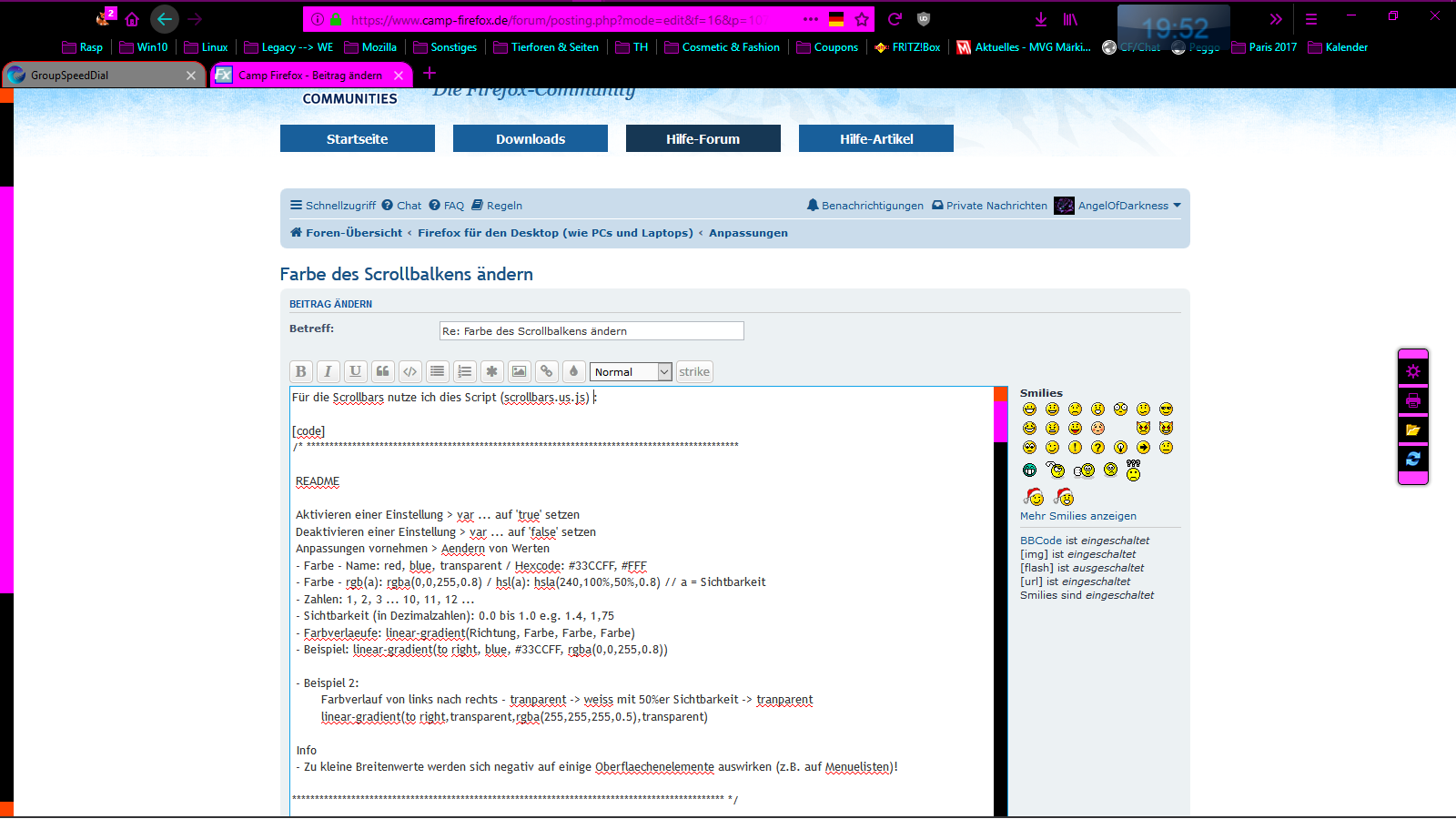The width and height of the screenshot is (1456, 819).
Task: Open the Schnellzugriff quick access menu
Action: pyautogui.click(x=332, y=206)
